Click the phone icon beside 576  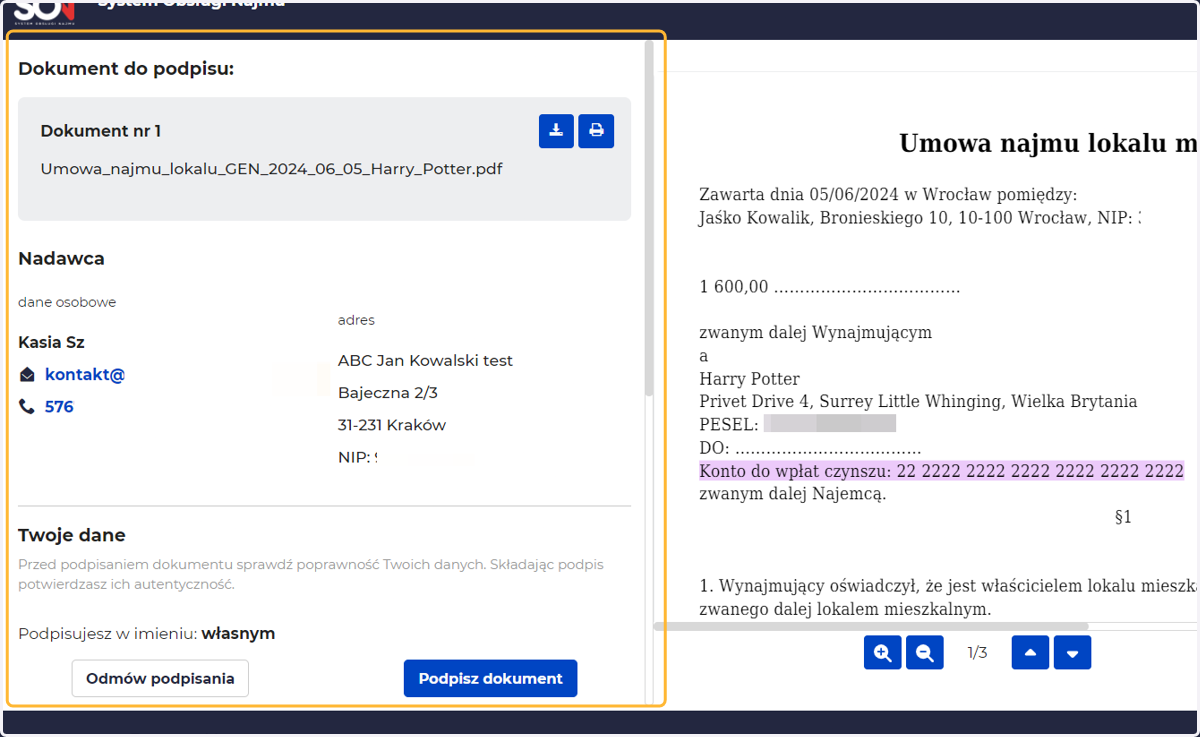pos(27,407)
